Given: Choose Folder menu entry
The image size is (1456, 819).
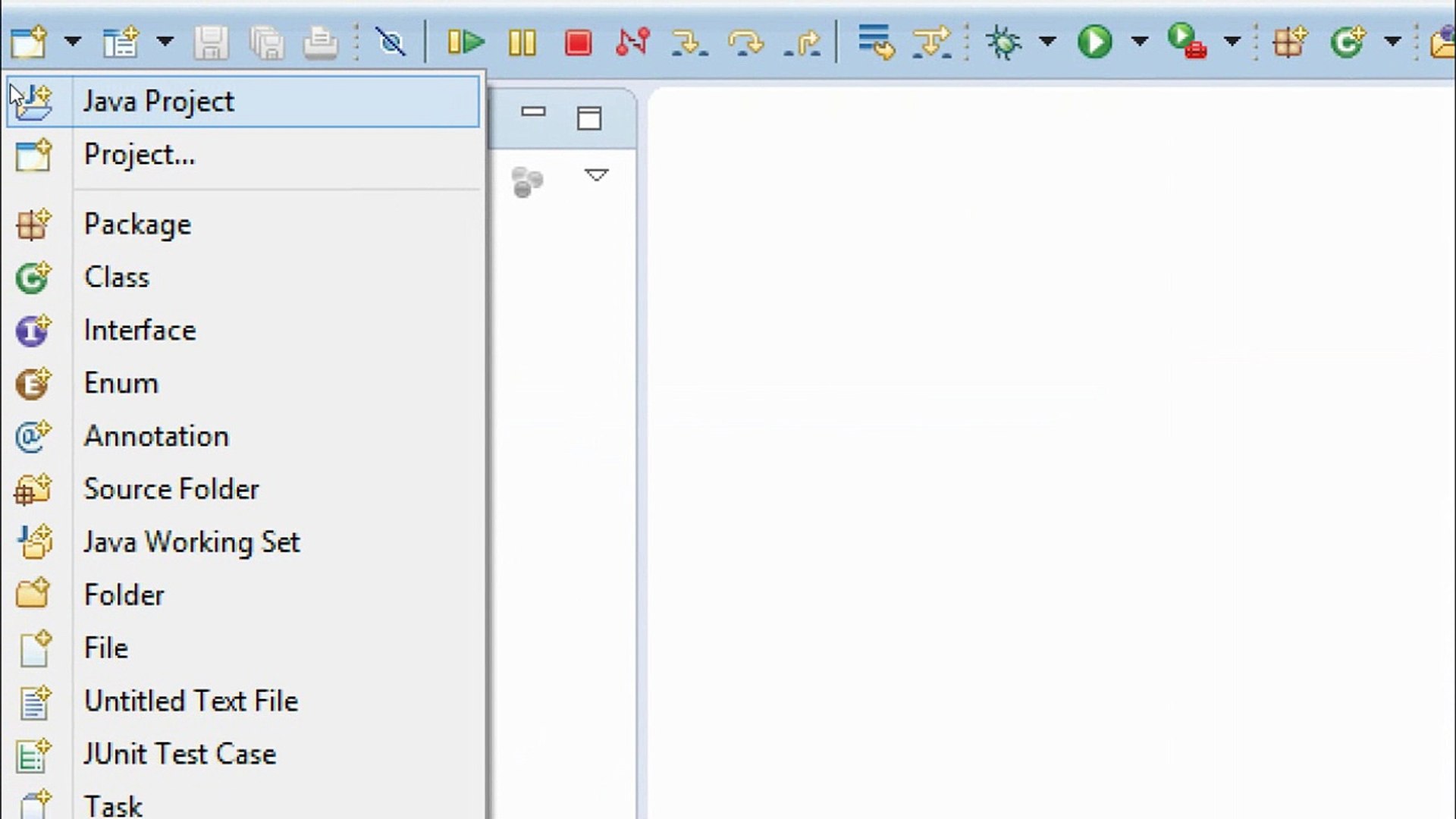Looking at the screenshot, I should pyautogui.click(x=243, y=595).
